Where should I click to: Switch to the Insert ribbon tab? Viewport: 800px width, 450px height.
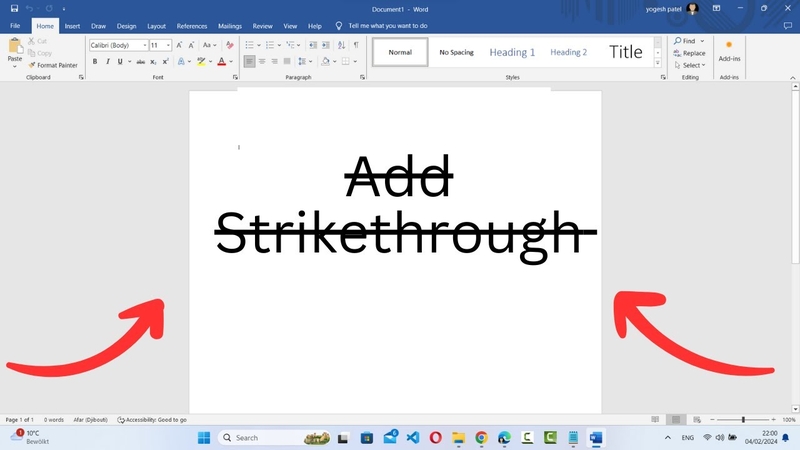tap(72, 26)
